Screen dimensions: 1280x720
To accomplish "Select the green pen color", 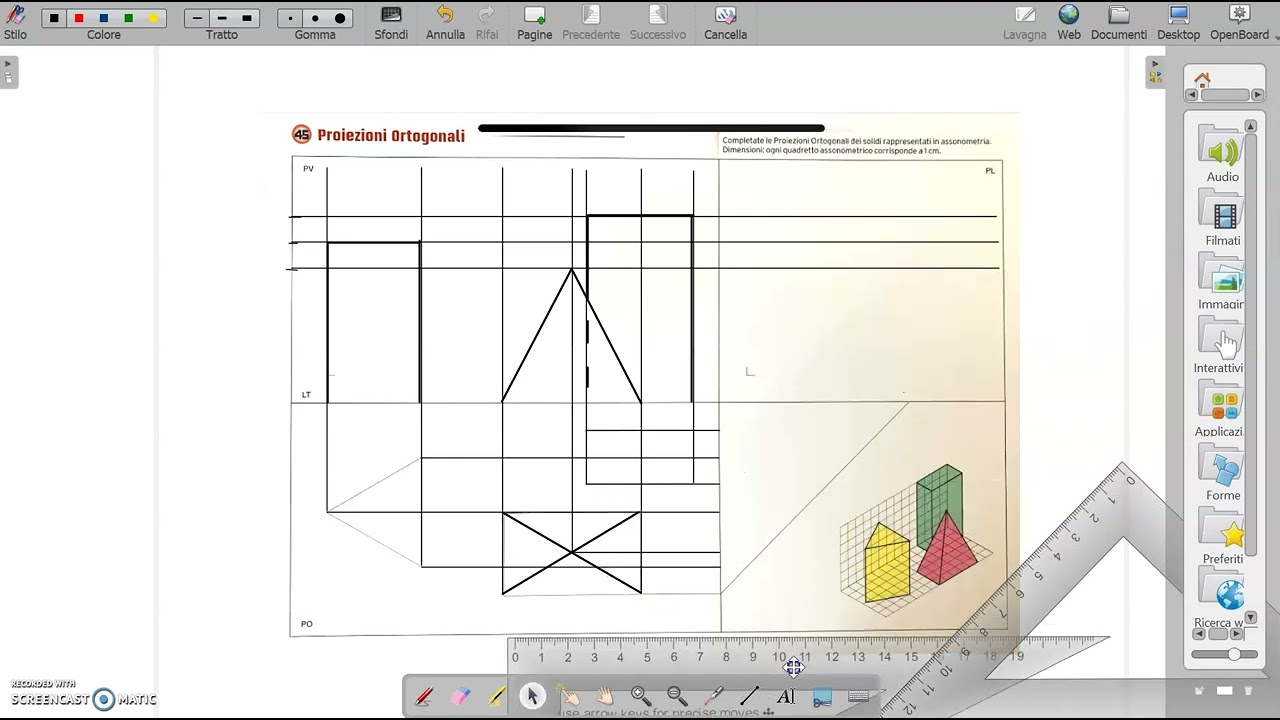I will [128, 18].
